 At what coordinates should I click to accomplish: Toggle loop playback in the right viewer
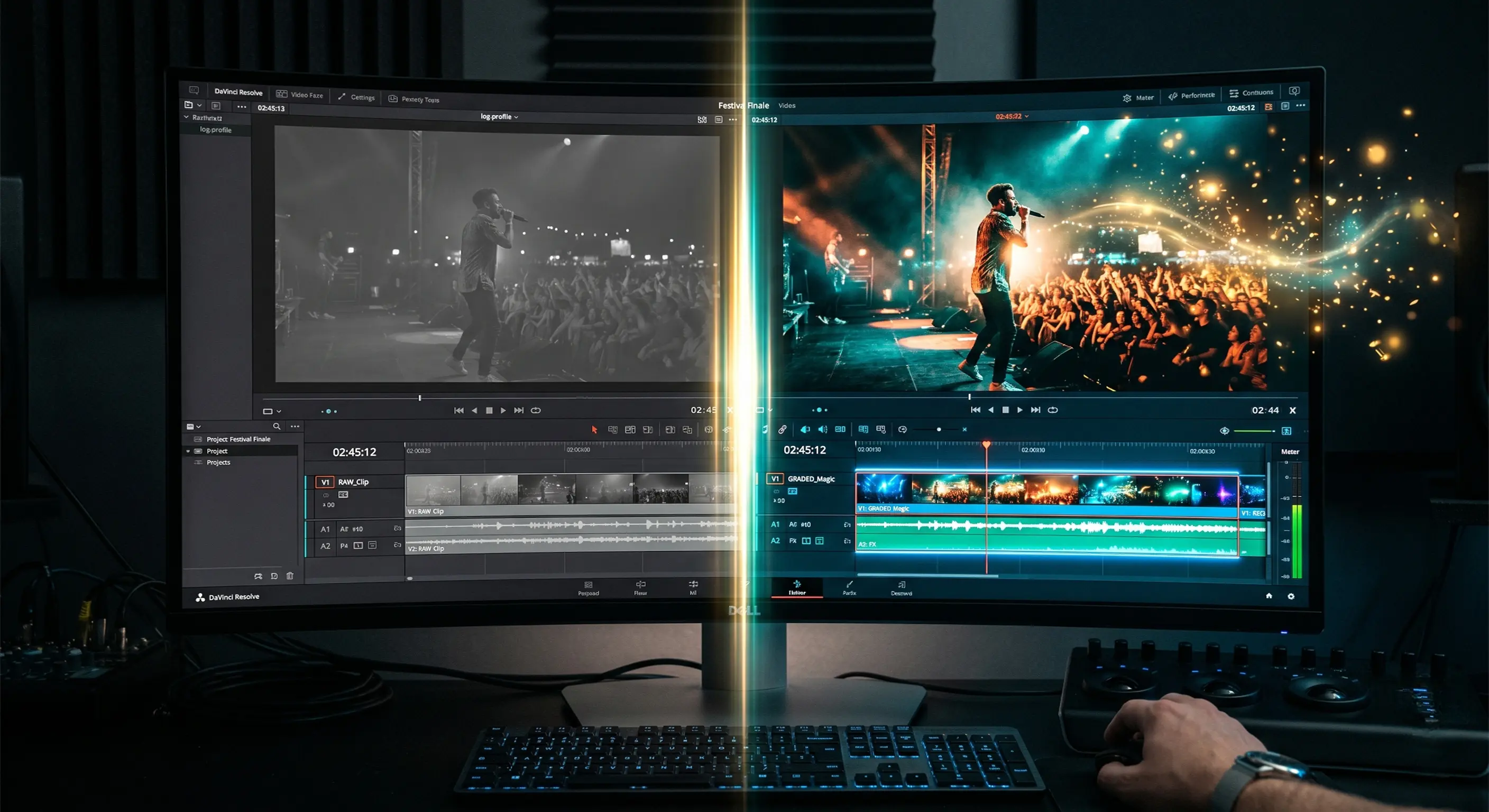click(x=1053, y=410)
